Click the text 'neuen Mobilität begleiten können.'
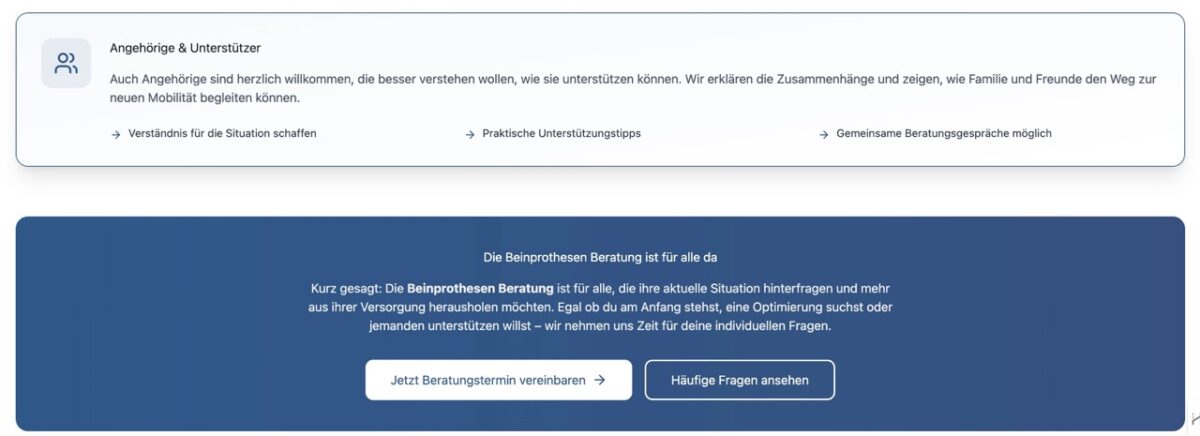 point(205,98)
